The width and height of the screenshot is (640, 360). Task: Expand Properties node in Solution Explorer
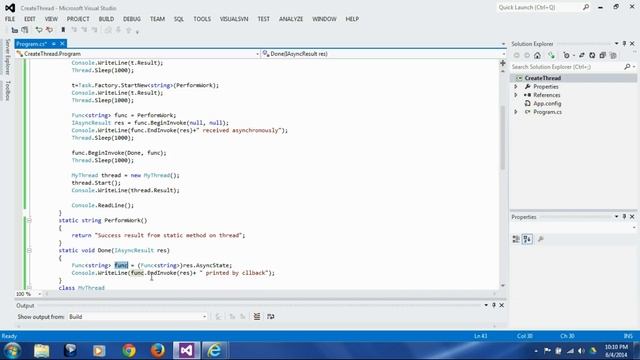click(516, 87)
